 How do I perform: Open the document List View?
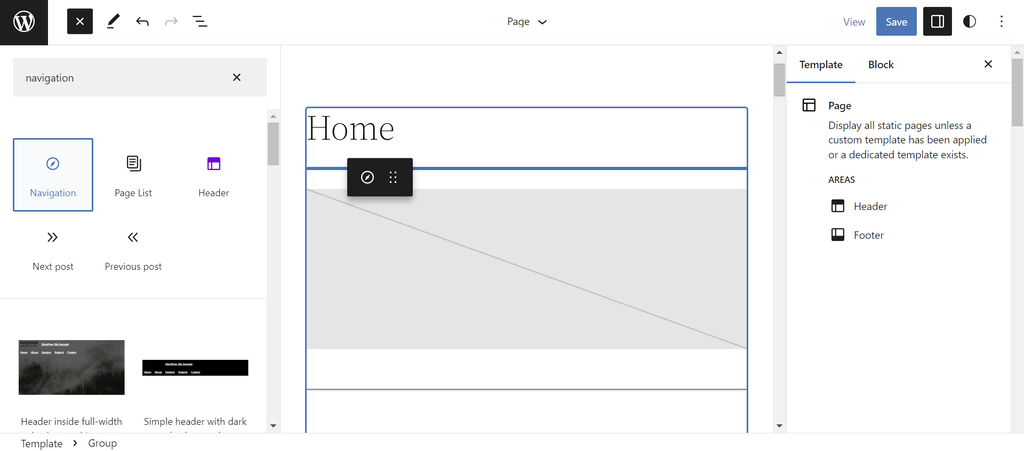coord(200,22)
